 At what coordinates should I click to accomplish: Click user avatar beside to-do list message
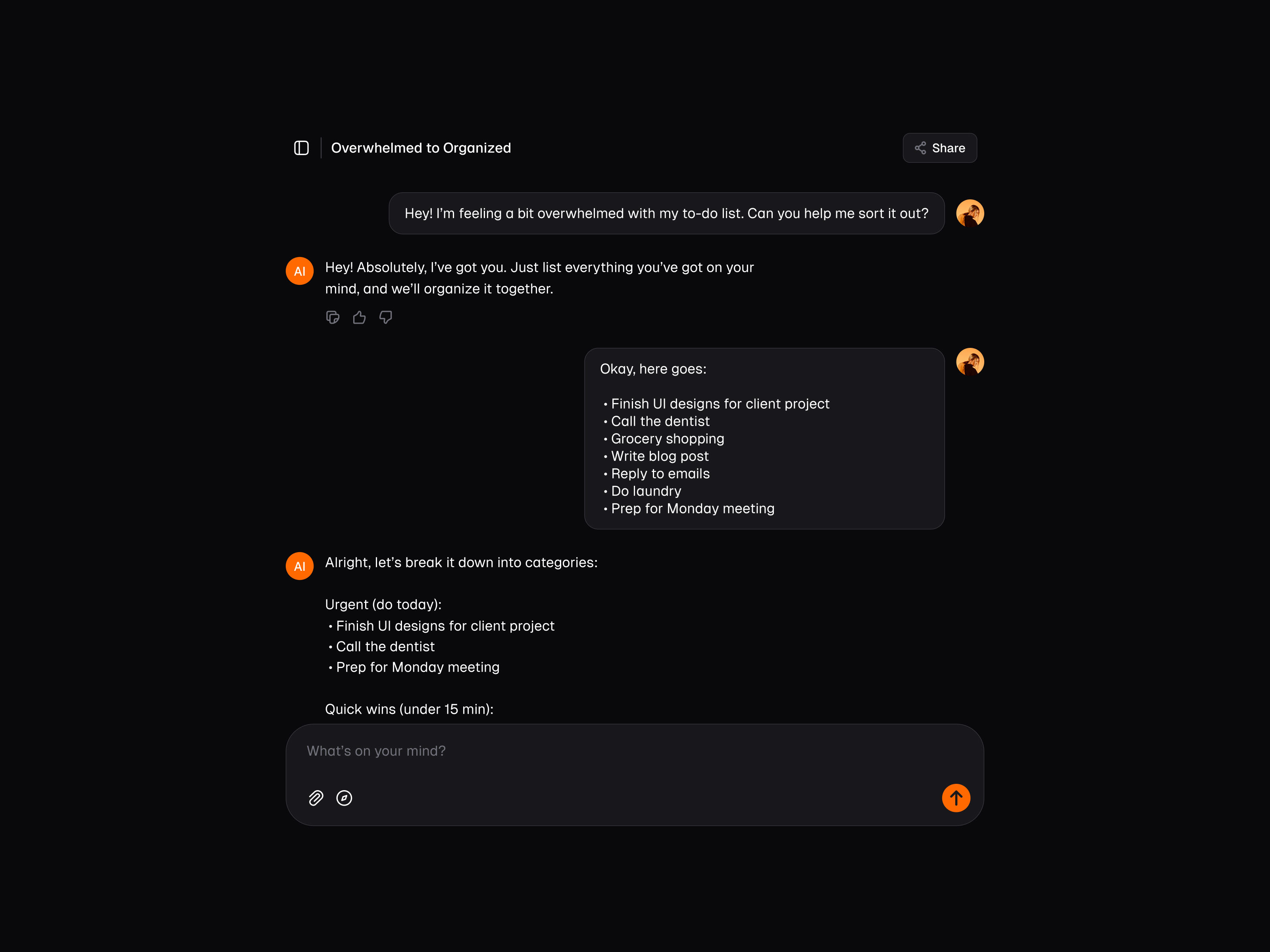click(970, 362)
